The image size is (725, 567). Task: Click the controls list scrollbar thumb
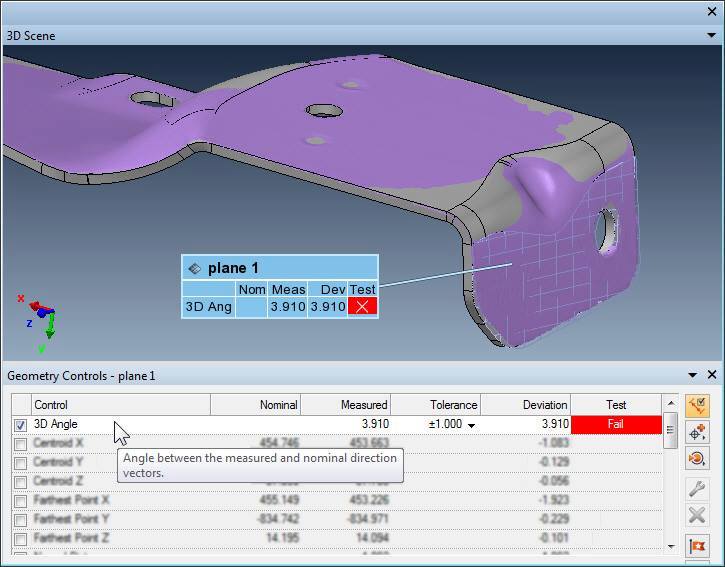click(670, 430)
